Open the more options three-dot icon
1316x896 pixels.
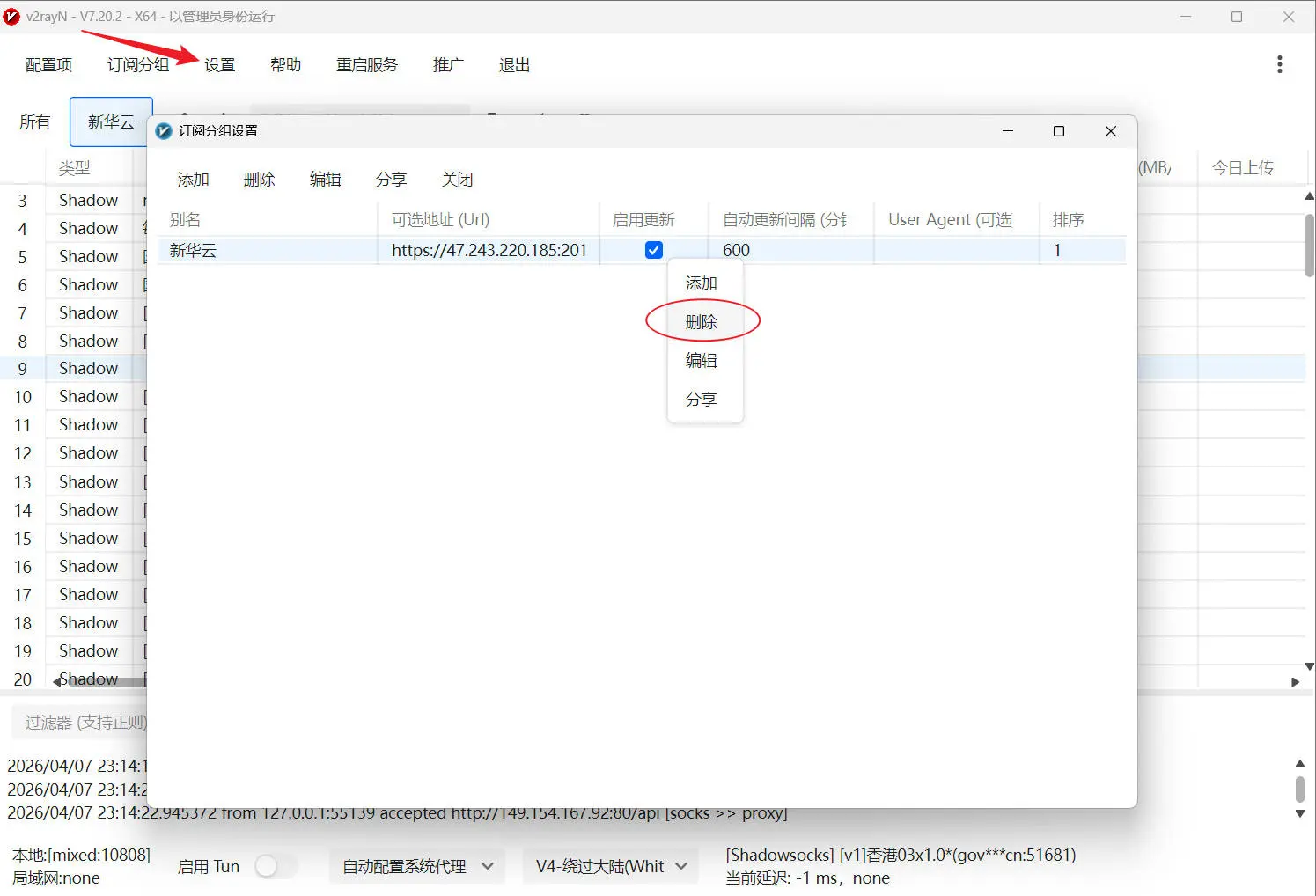pos(1279,64)
